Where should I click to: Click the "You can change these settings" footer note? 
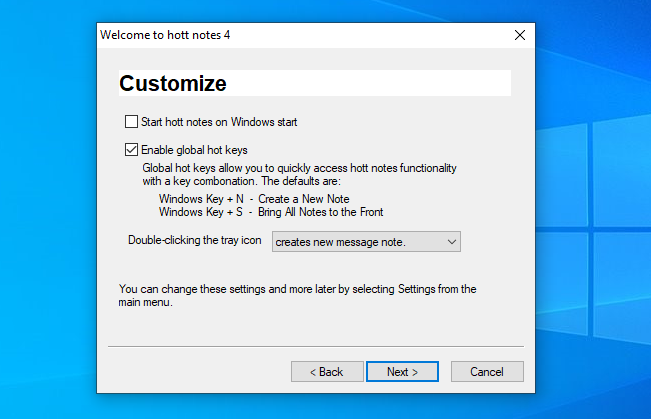point(297,296)
